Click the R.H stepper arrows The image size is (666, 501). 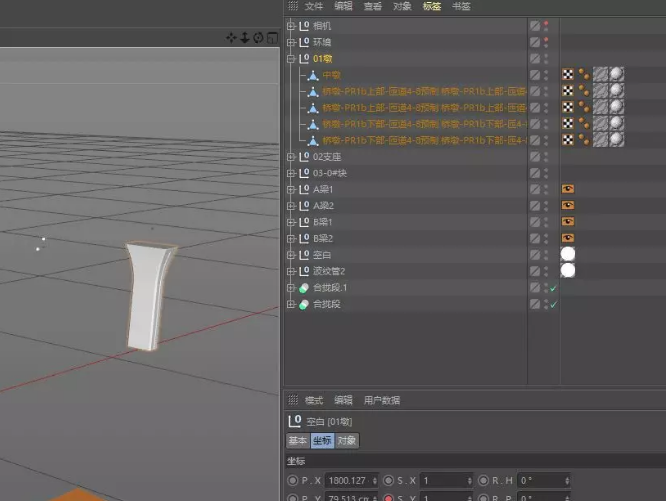(x=567, y=481)
